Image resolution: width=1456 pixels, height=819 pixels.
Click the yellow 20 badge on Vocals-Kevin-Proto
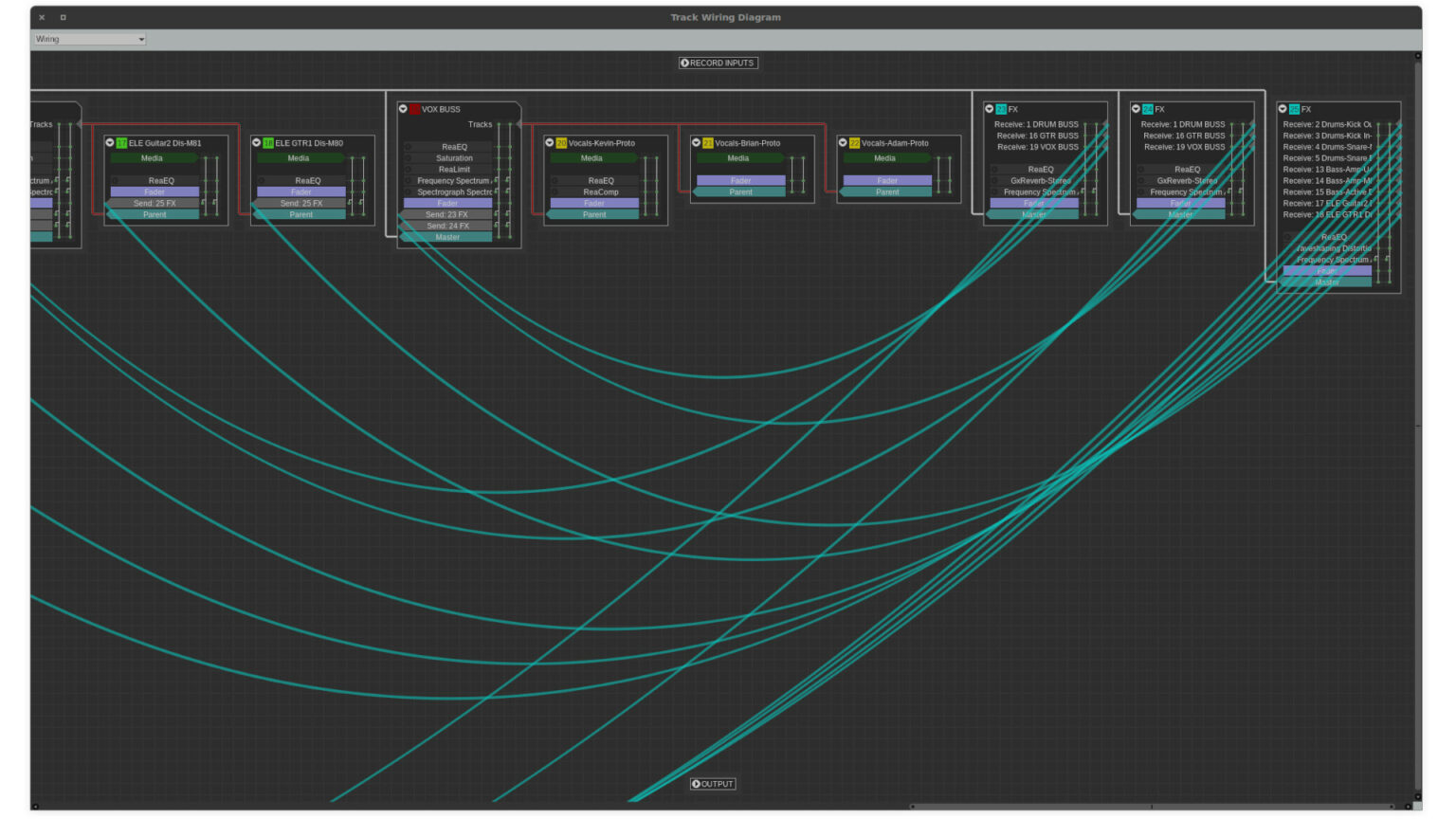point(561,143)
